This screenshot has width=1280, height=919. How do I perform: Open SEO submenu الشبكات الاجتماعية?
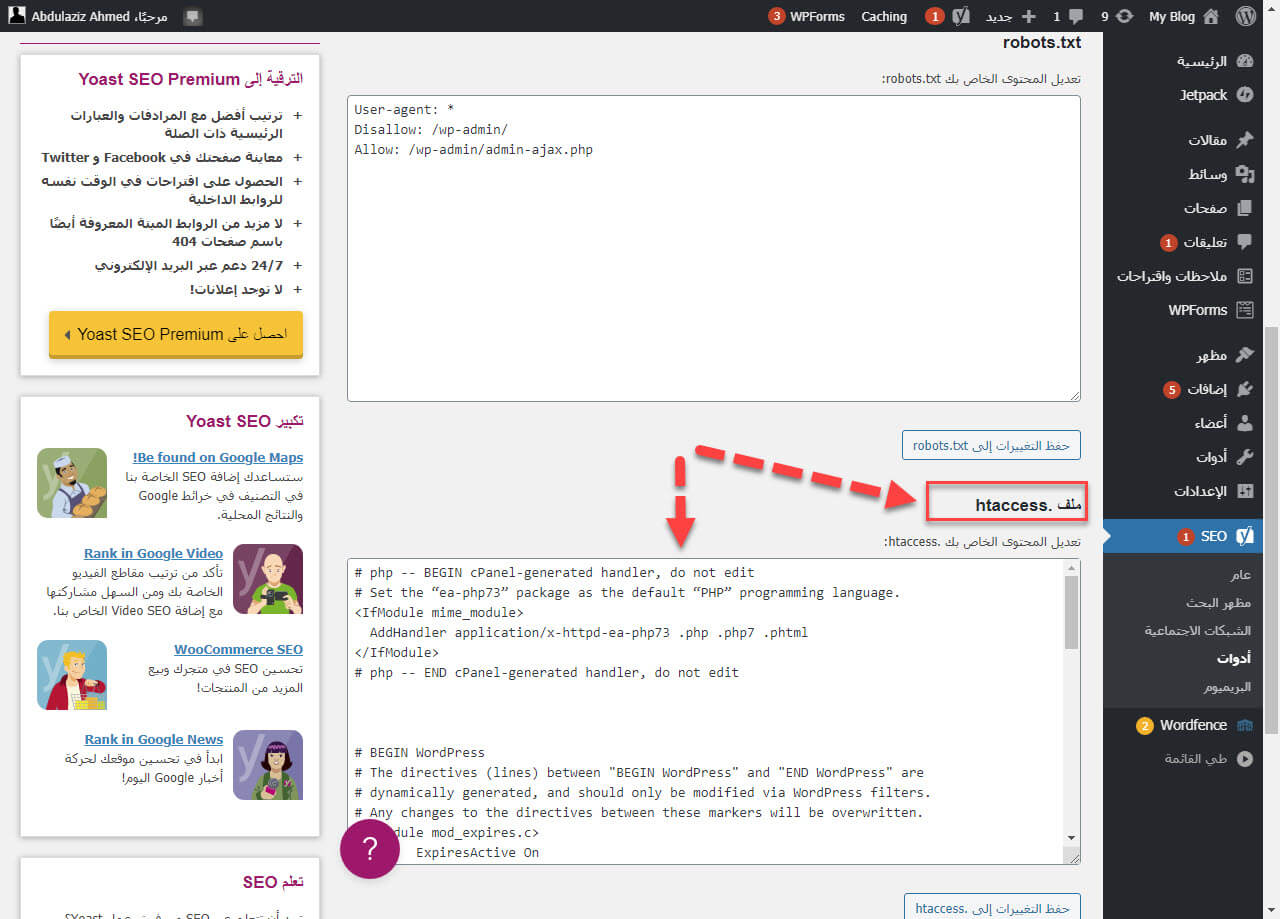click(x=1198, y=631)
